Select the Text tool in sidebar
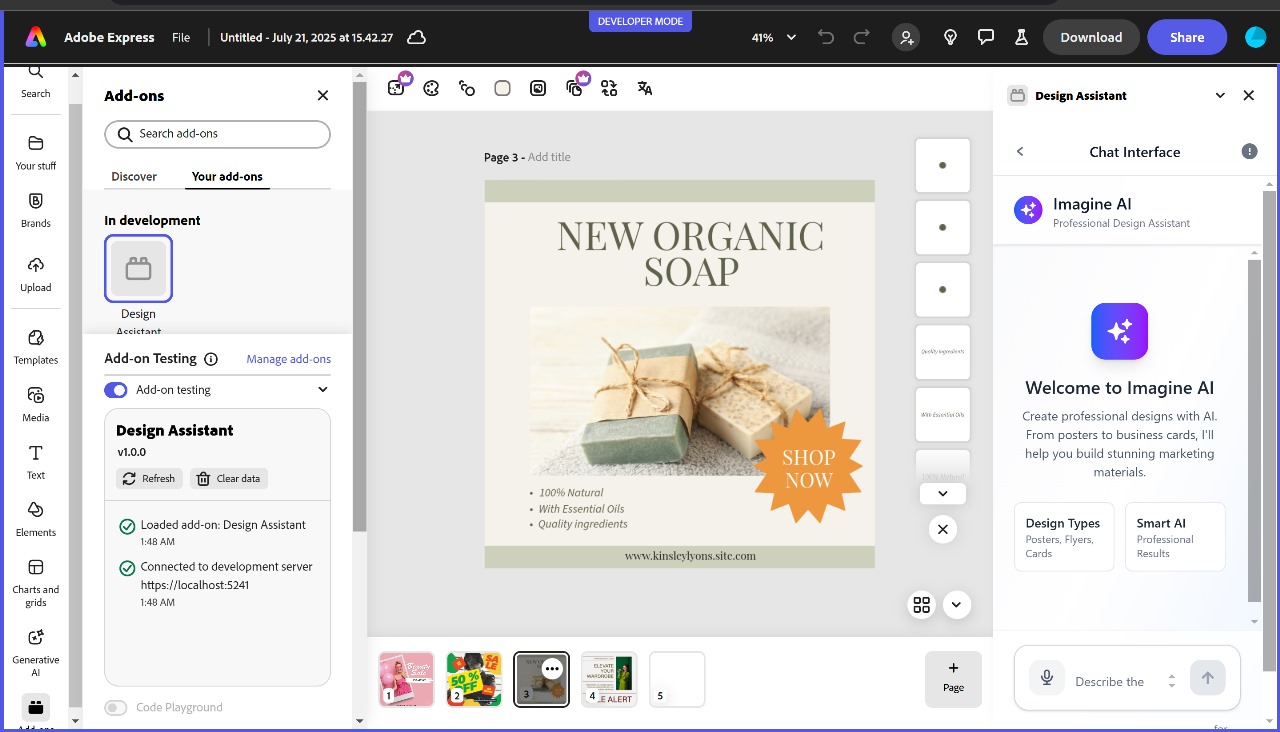The width and height of the screenshot is (1280, 732). tap(36, 462)
